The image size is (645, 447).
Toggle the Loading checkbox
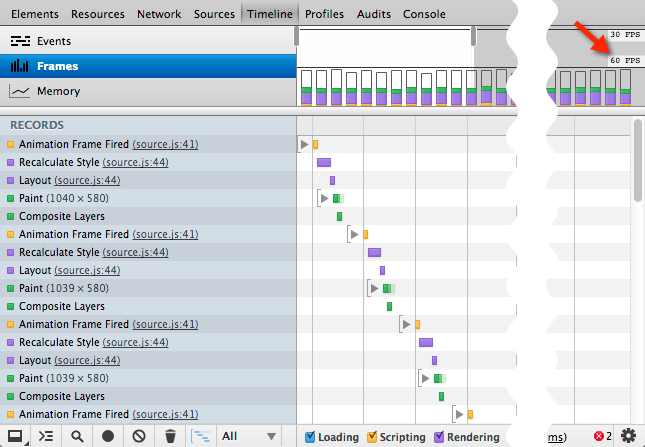click(x=310, y=436)
